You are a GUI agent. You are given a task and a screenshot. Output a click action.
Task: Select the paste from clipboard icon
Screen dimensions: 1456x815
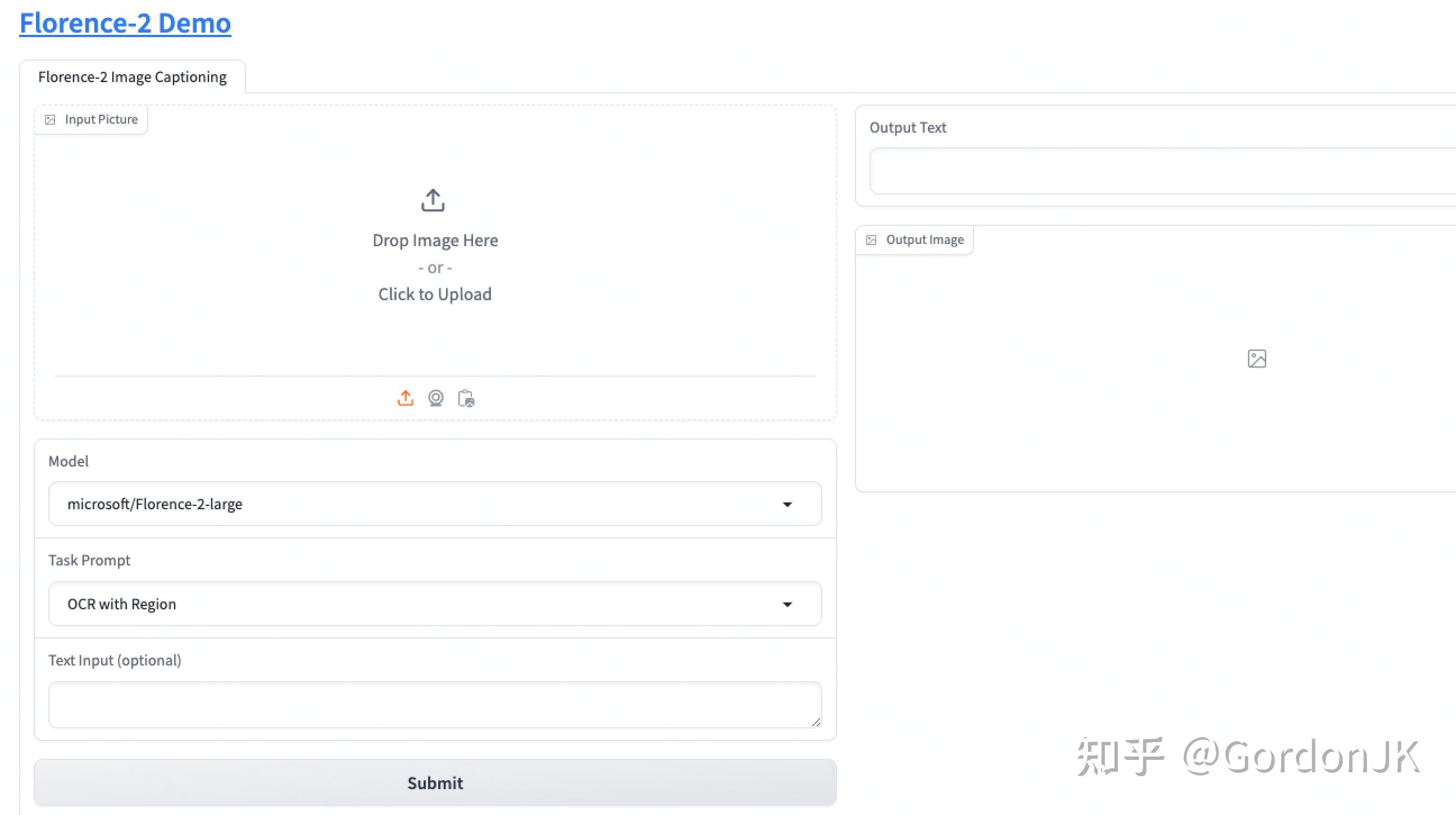[x=466, y=399]
